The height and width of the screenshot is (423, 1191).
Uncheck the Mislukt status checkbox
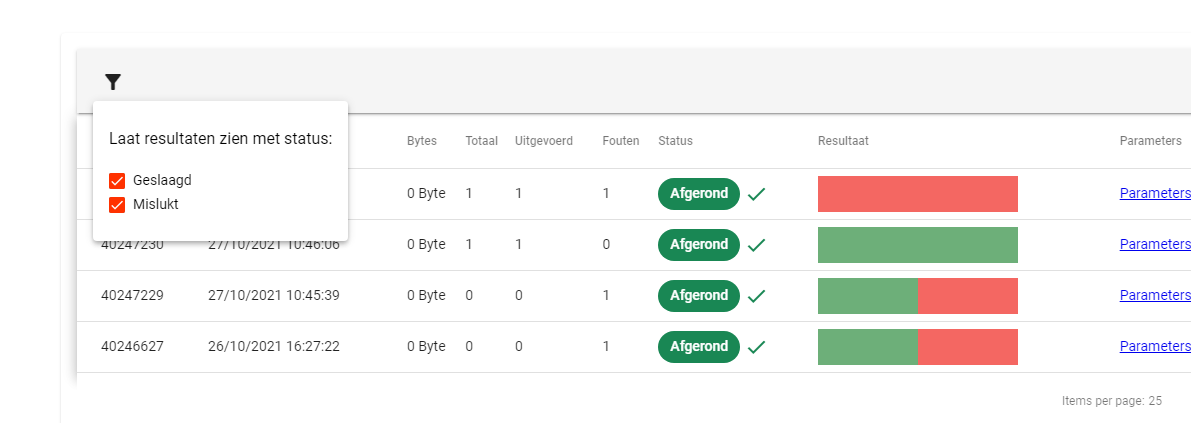tap(117, 205)
